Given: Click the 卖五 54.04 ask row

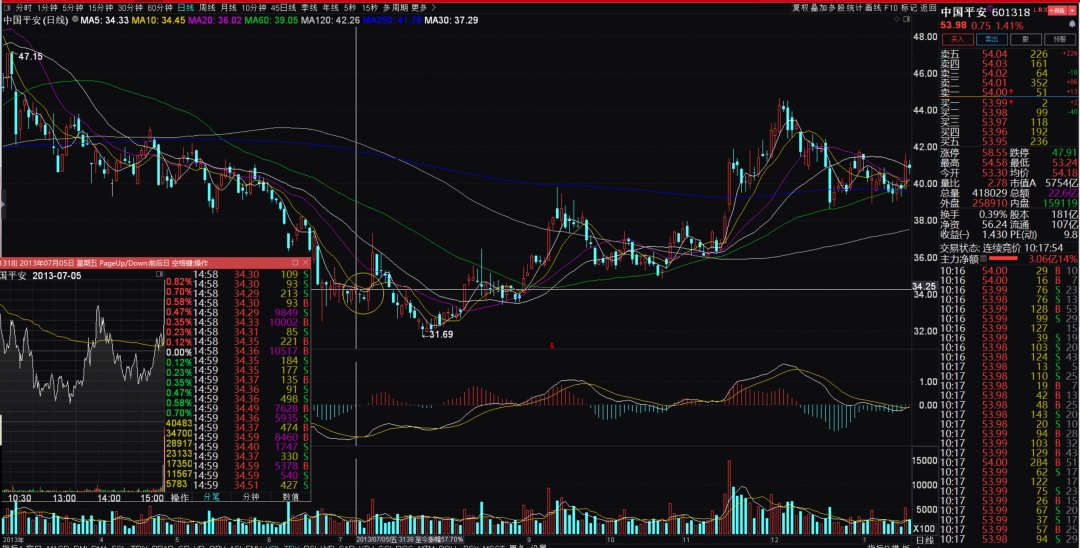Looking at the screenshot, I should tap(1010, 54).
